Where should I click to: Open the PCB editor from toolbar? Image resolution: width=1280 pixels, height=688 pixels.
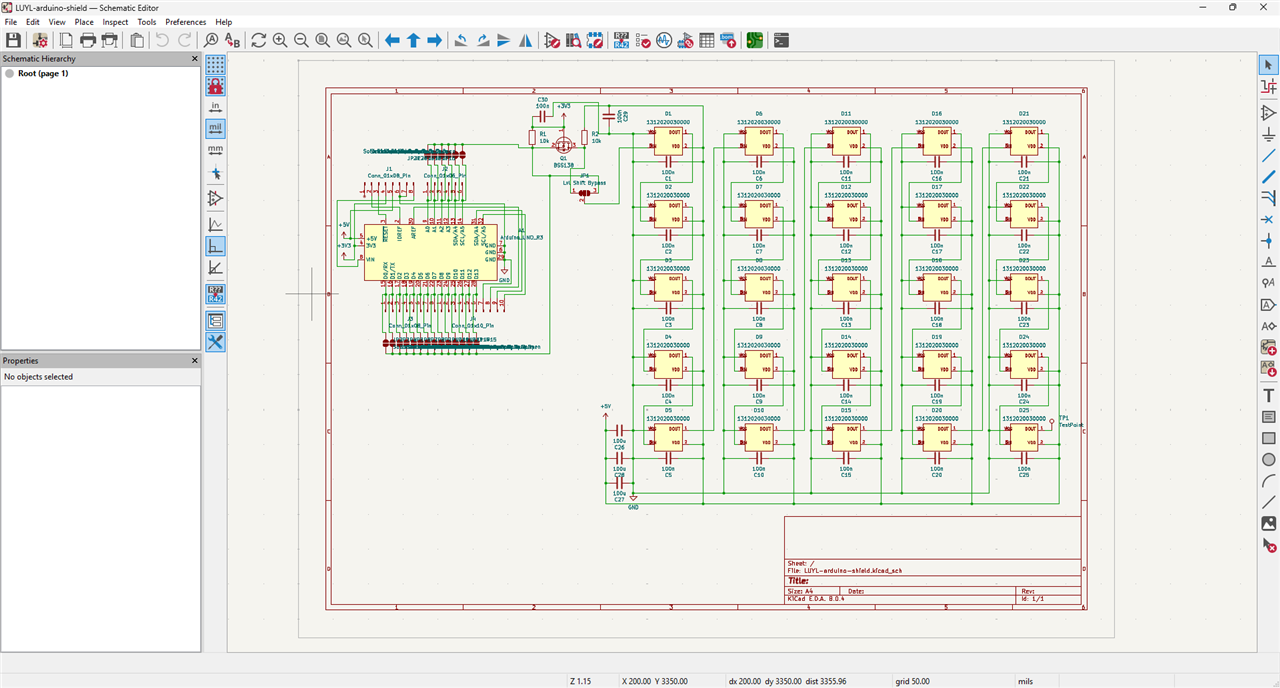click(754, 40)
